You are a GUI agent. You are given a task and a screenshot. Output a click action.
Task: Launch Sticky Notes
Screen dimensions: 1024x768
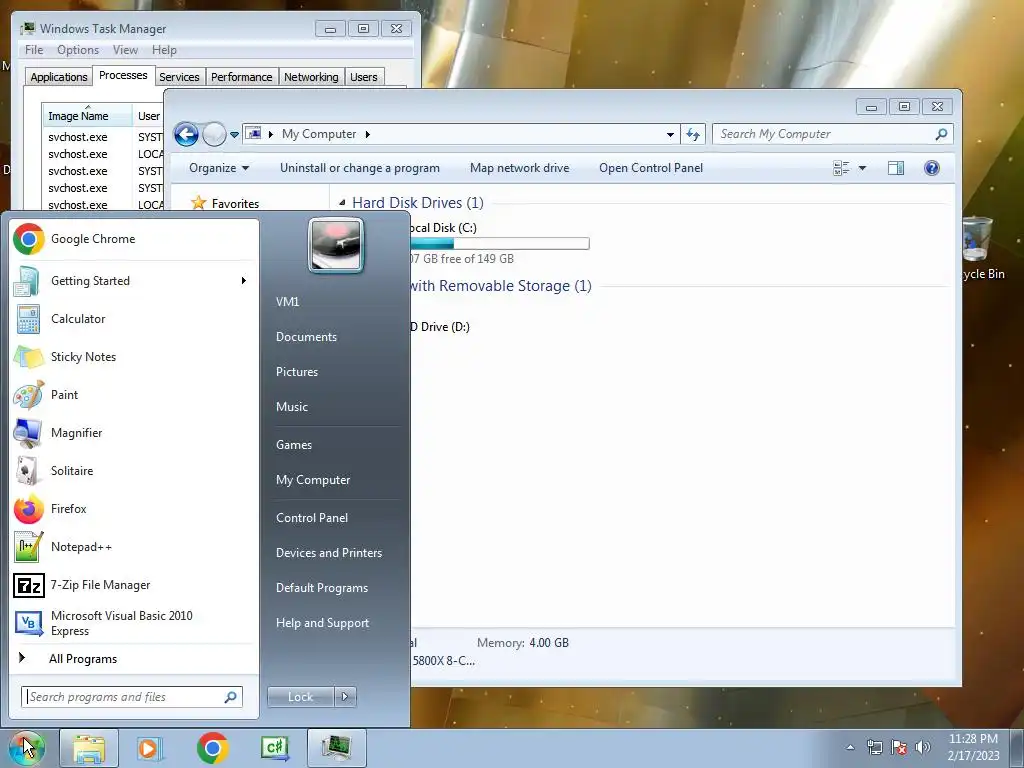133,357
